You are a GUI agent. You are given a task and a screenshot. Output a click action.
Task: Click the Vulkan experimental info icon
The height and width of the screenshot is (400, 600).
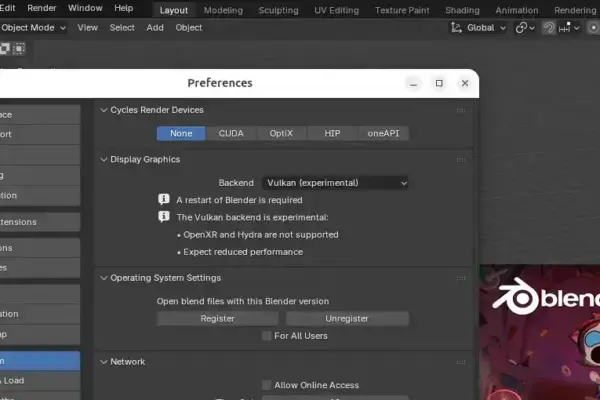click(x=164, y=217)
